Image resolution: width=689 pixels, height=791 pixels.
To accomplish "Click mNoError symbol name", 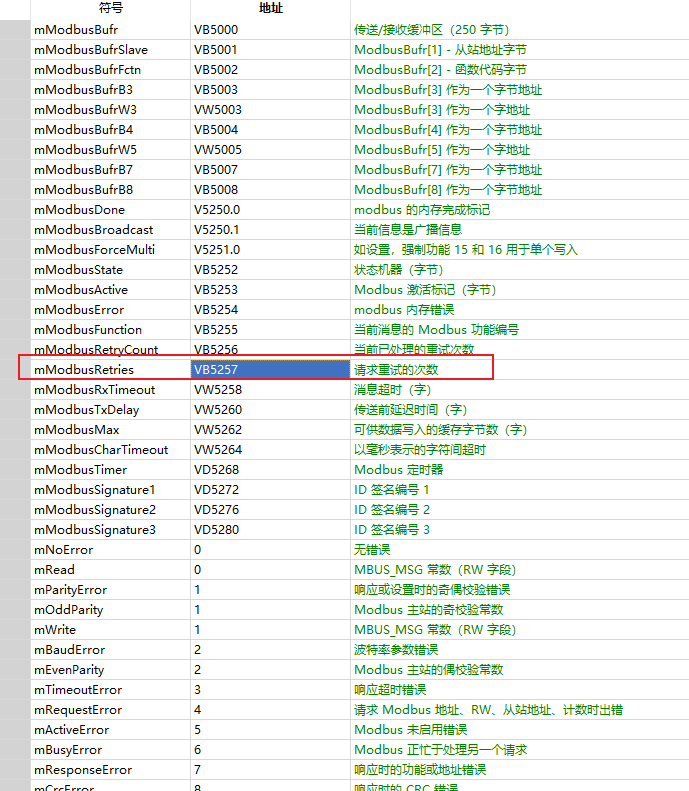I will (x=64, y=550).
